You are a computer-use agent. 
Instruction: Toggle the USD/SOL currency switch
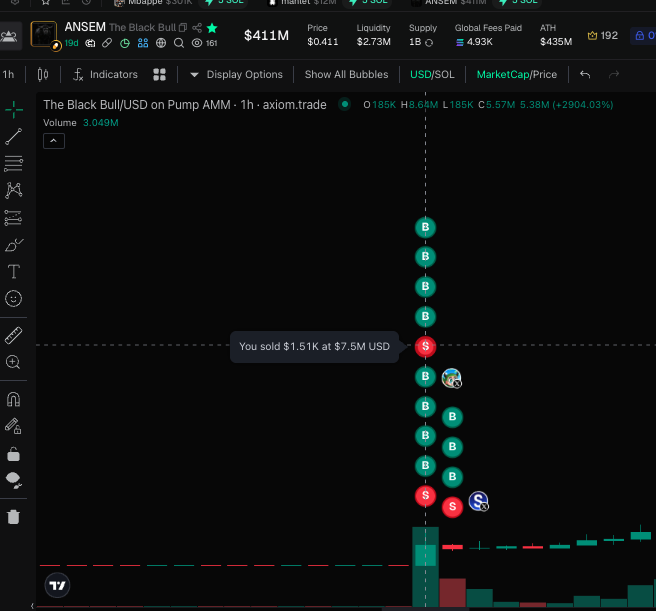point(432,74)
